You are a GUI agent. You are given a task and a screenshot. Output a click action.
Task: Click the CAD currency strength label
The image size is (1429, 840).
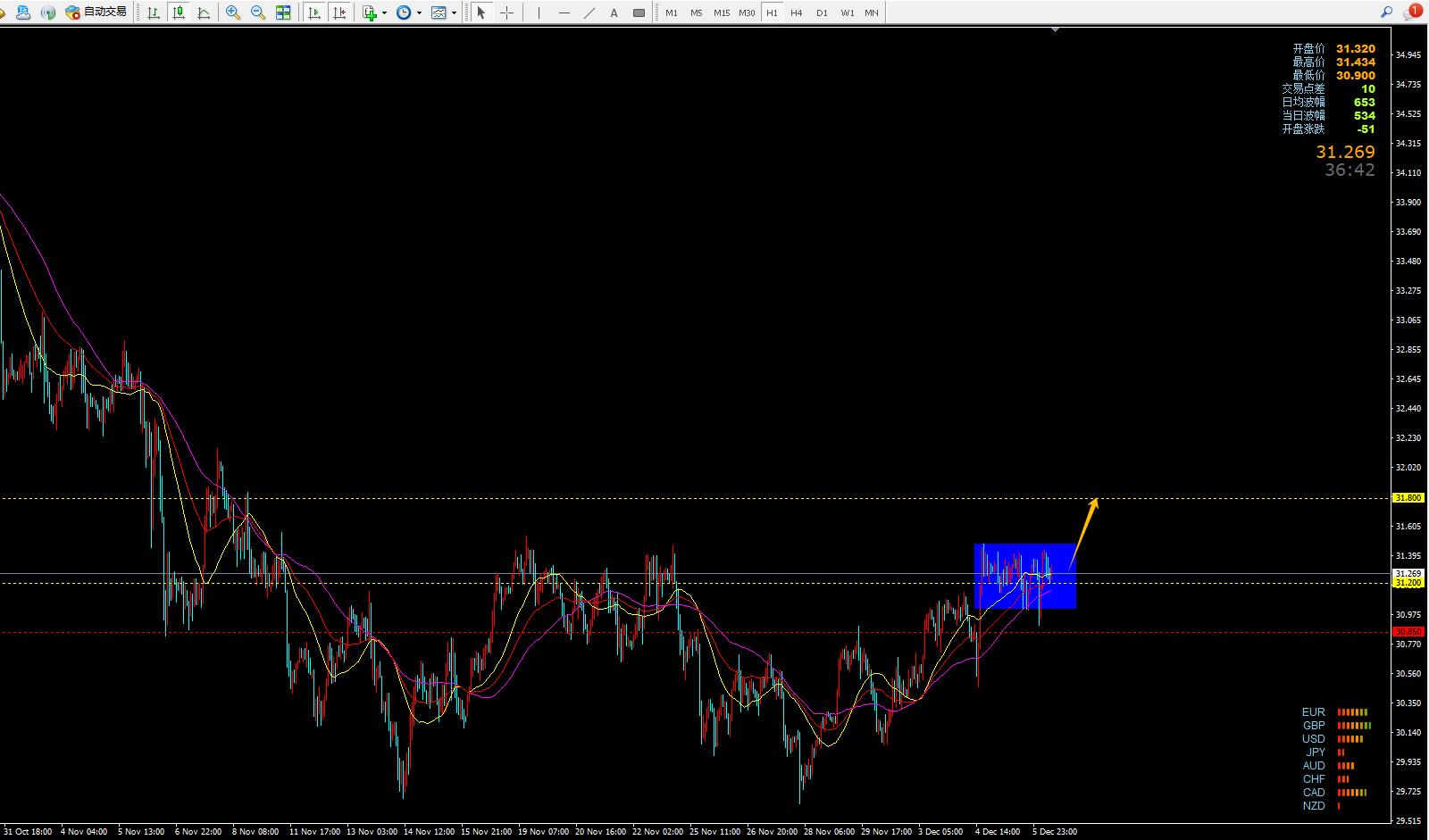[1313, 793]
